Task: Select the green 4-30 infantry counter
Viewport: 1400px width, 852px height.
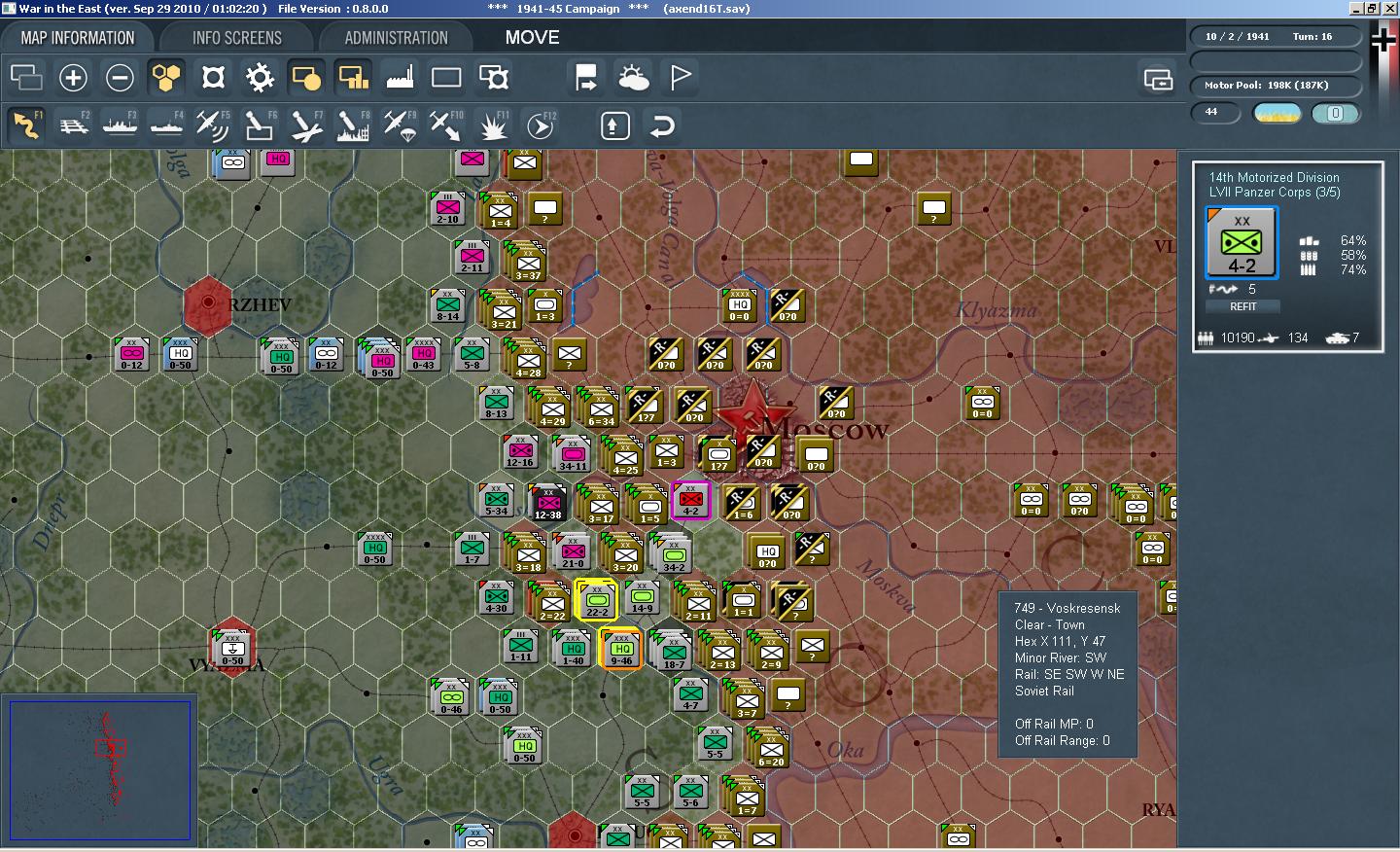Action: [496, 598]
